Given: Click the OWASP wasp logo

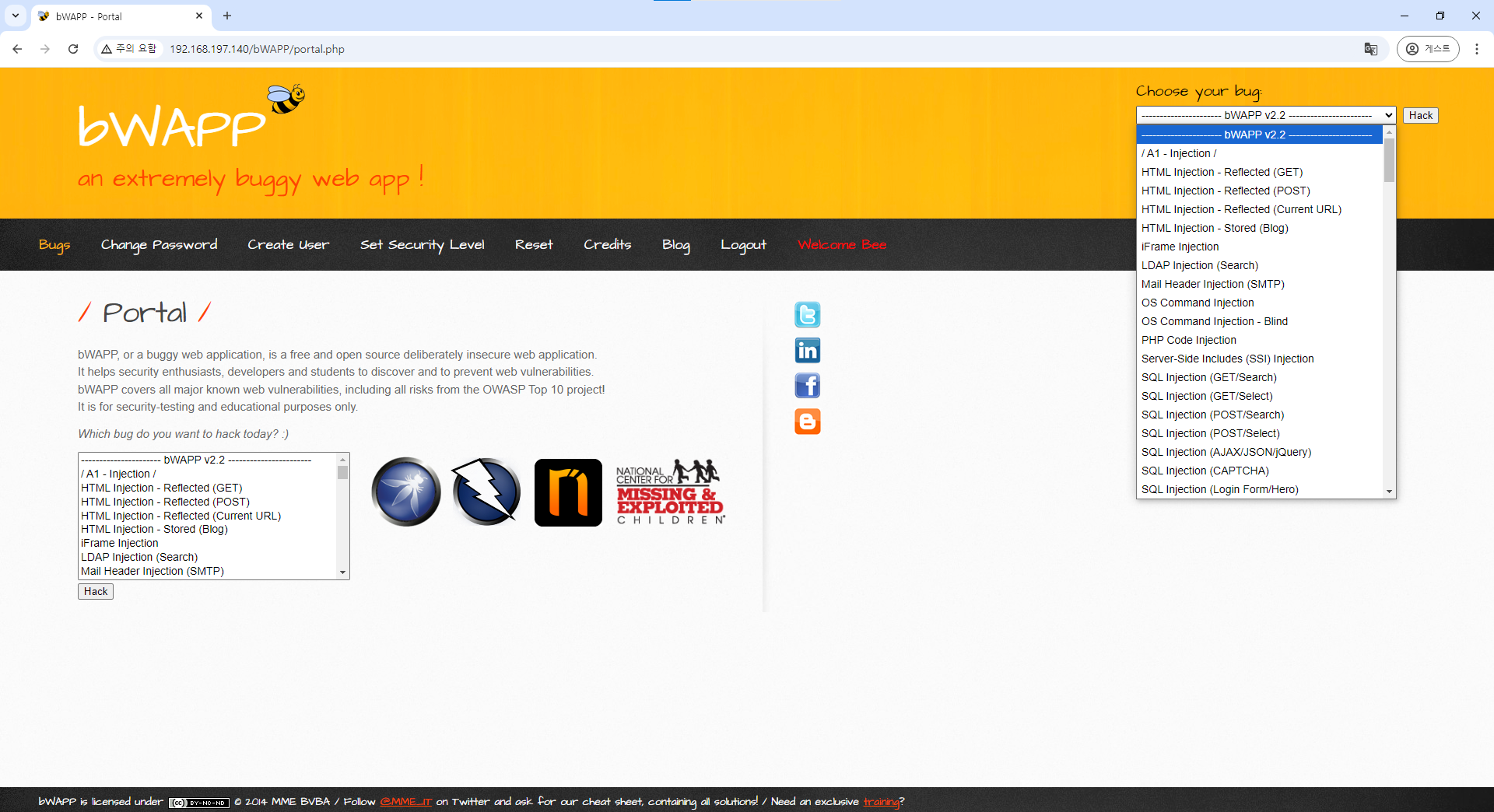Looking at the screenshot, I should (x=406, y=492).
